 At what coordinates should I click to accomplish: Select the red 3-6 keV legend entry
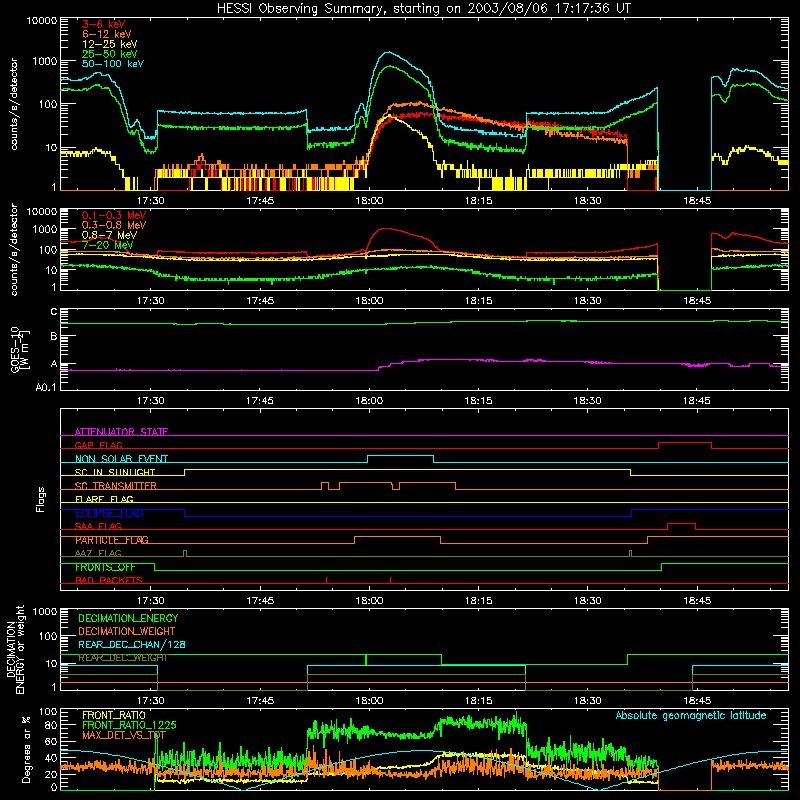click(x=103, y=24)
